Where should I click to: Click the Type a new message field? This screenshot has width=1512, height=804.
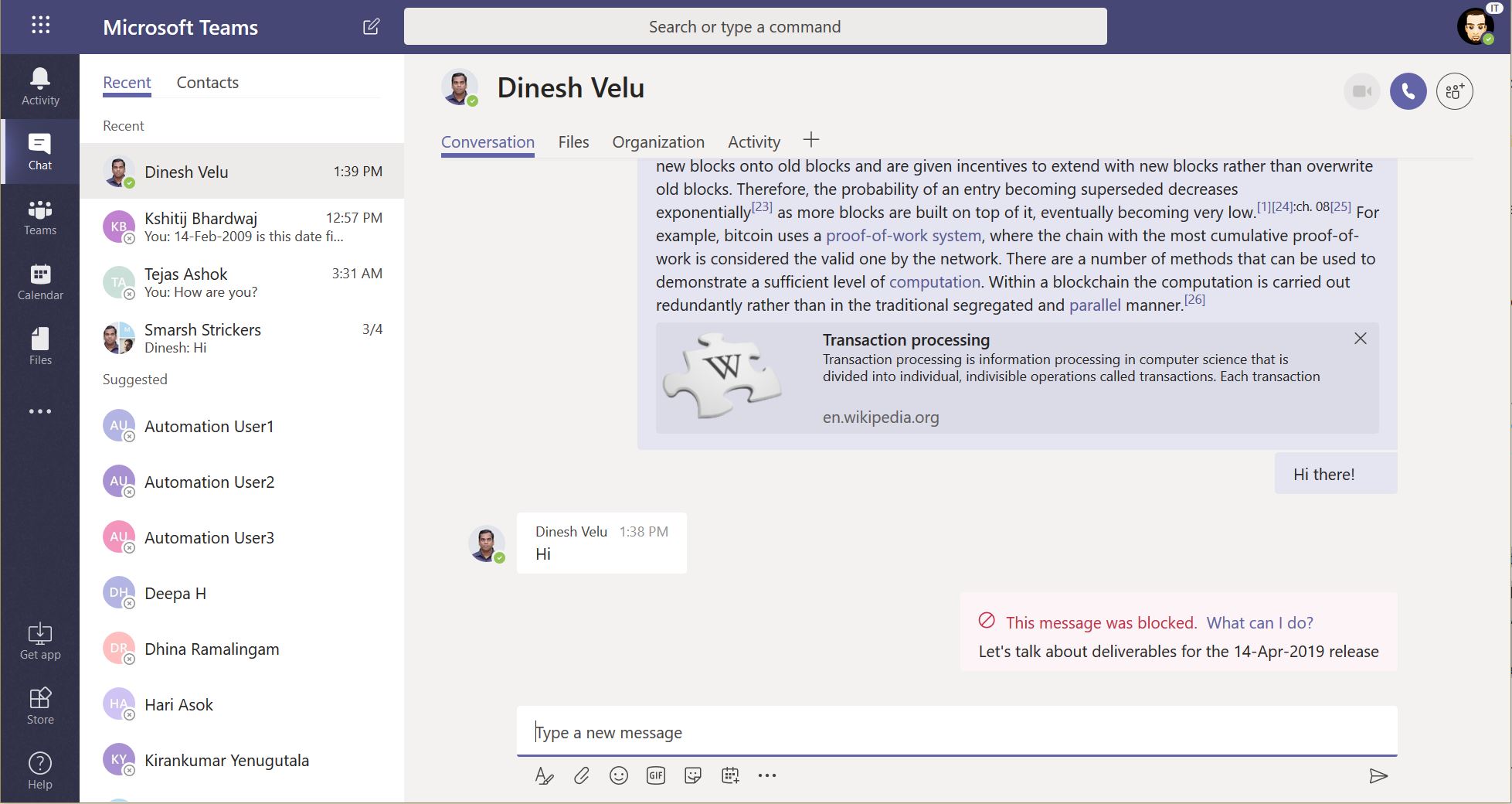tap(956, 732)
